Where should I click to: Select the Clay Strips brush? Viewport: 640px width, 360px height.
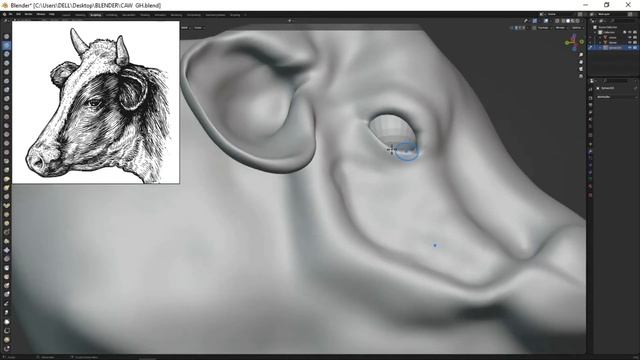pos(7,63)
